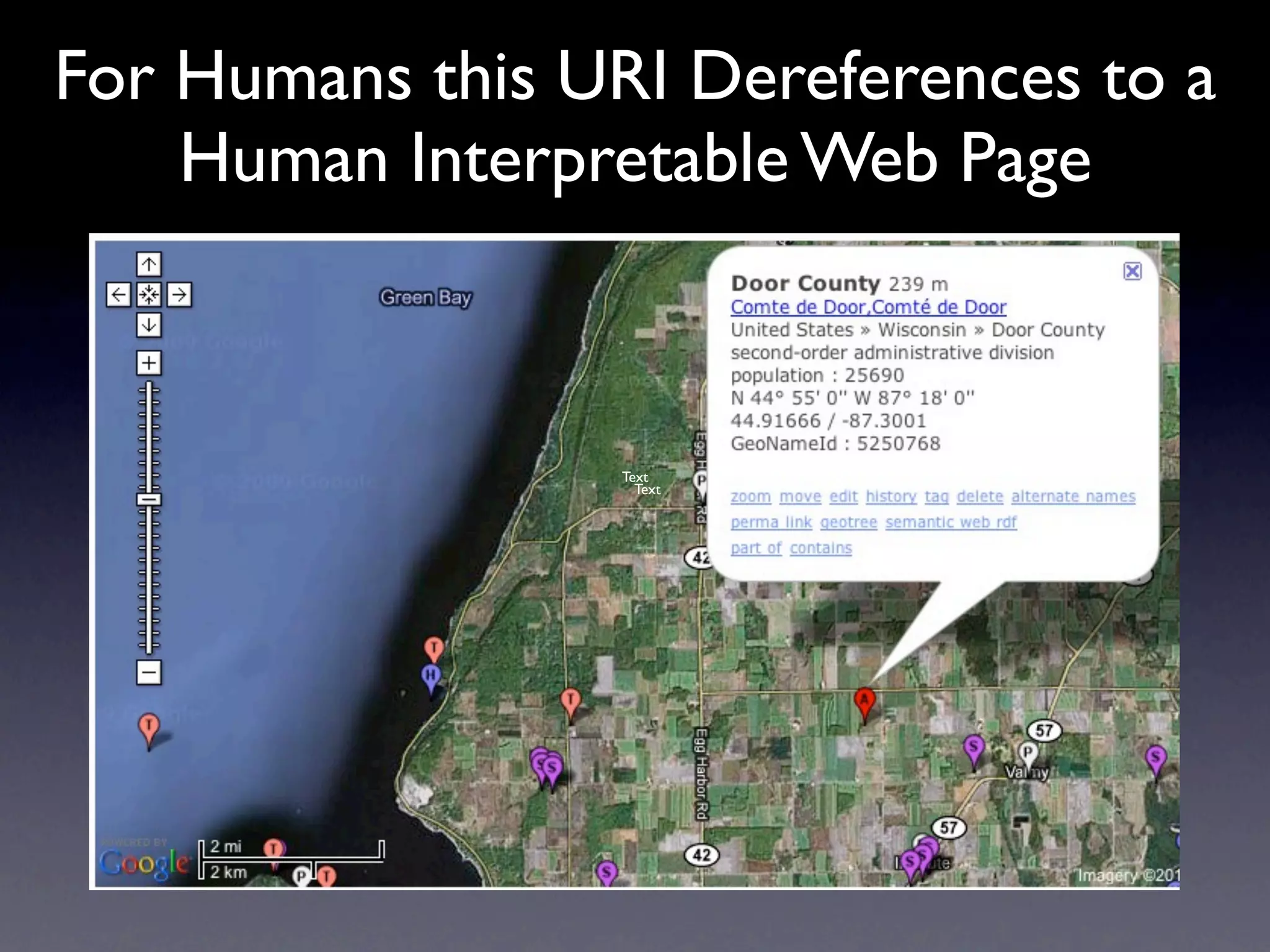This screenshot has height=952, width=1270.
Task: Select the purple S marker at the far right edge
Action: pos(1155,760)
